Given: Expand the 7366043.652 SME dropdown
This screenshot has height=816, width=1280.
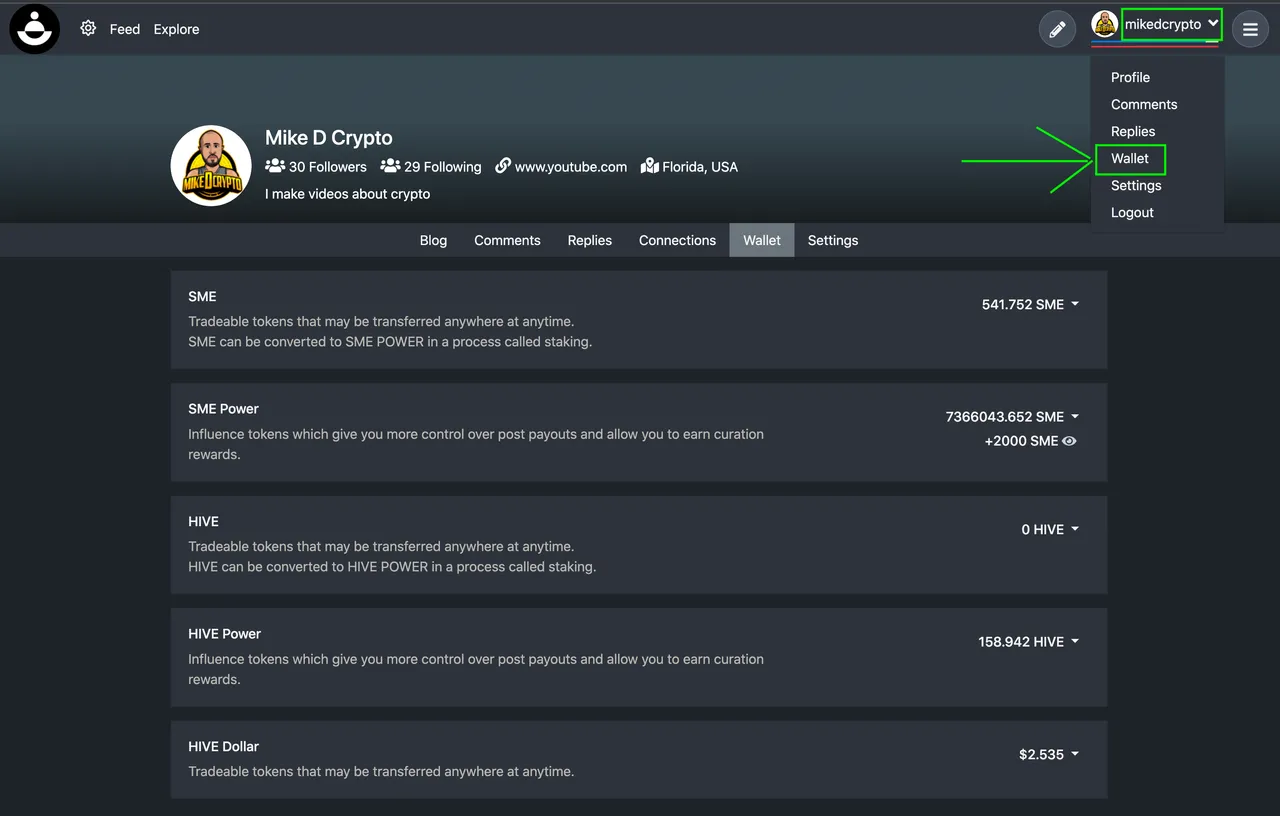Looking at the screenshot, I should [1012, 416].
